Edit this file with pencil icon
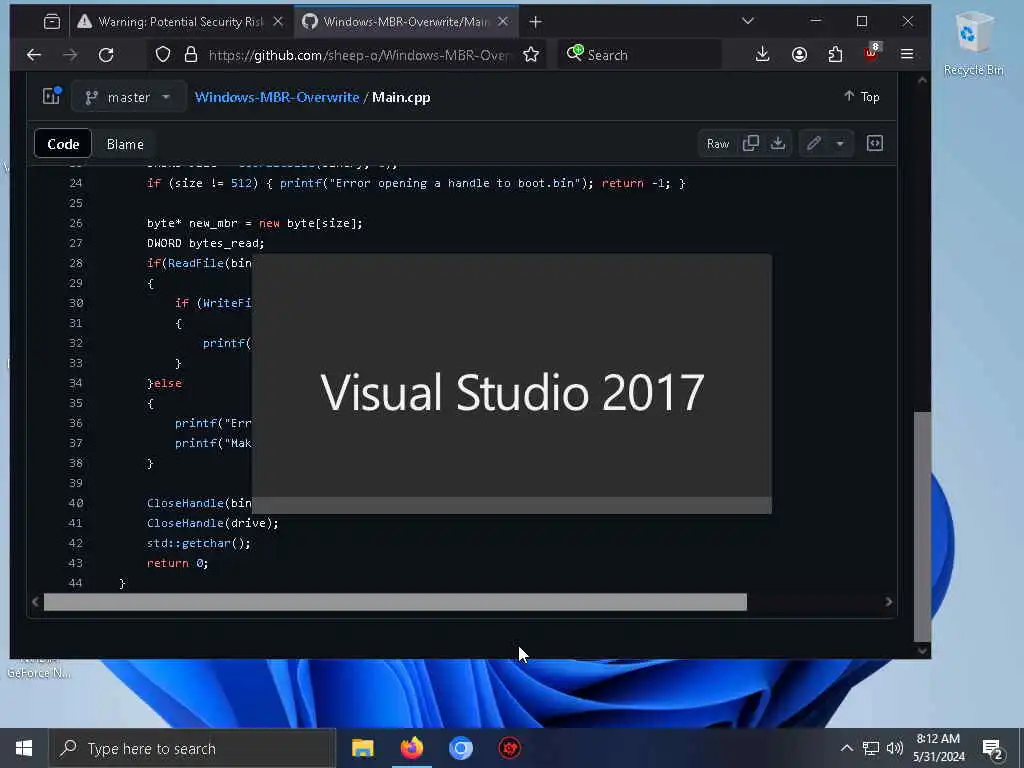 (814, 144)
